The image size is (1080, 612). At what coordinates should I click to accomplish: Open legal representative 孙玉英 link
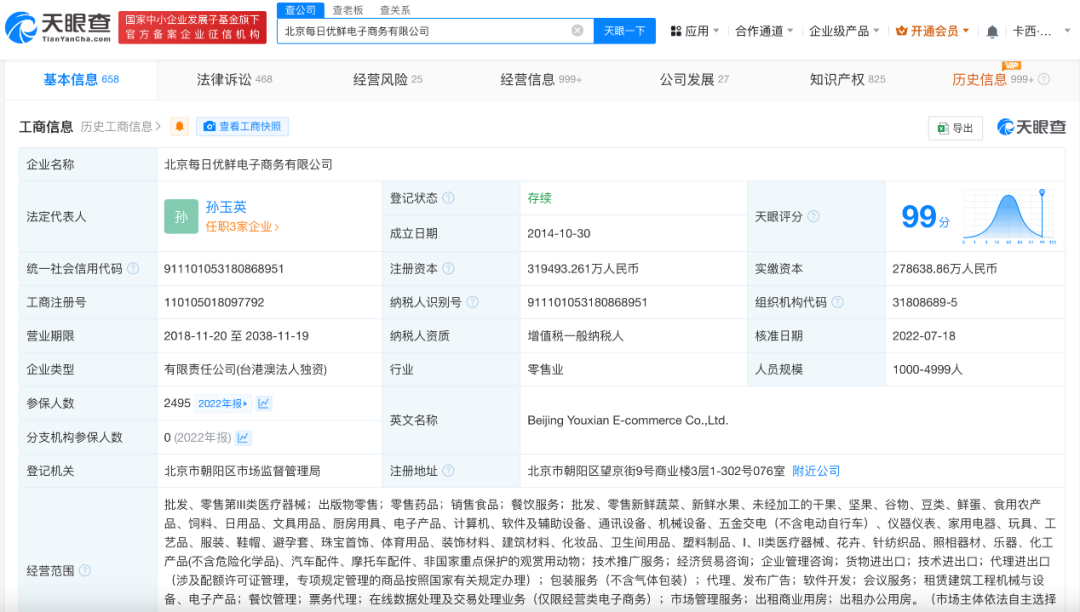pos(226,207)
